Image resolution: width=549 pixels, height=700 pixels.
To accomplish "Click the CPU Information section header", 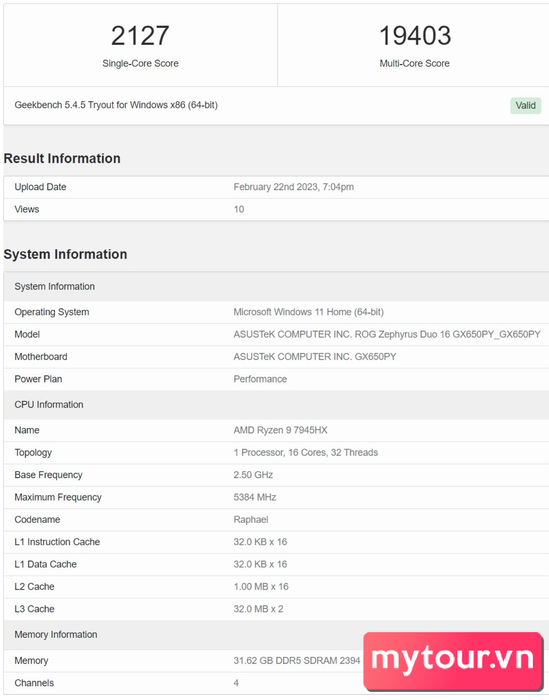I will pyautogui.click(x=276, y=404).
